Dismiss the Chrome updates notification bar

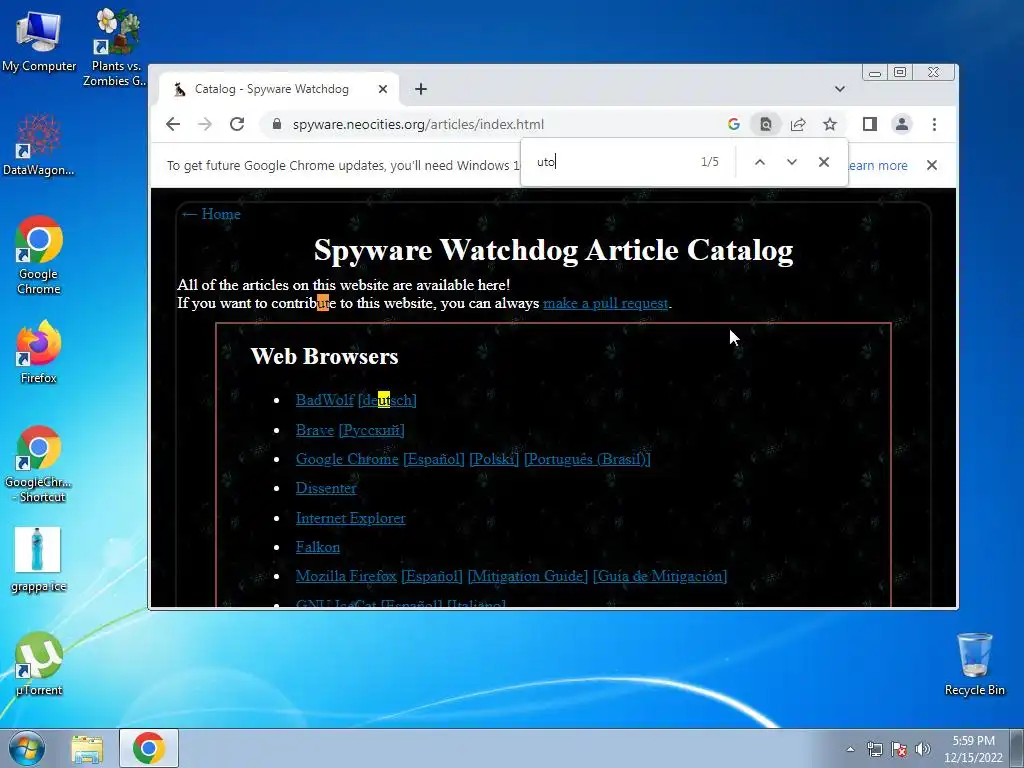coord(932,165)
